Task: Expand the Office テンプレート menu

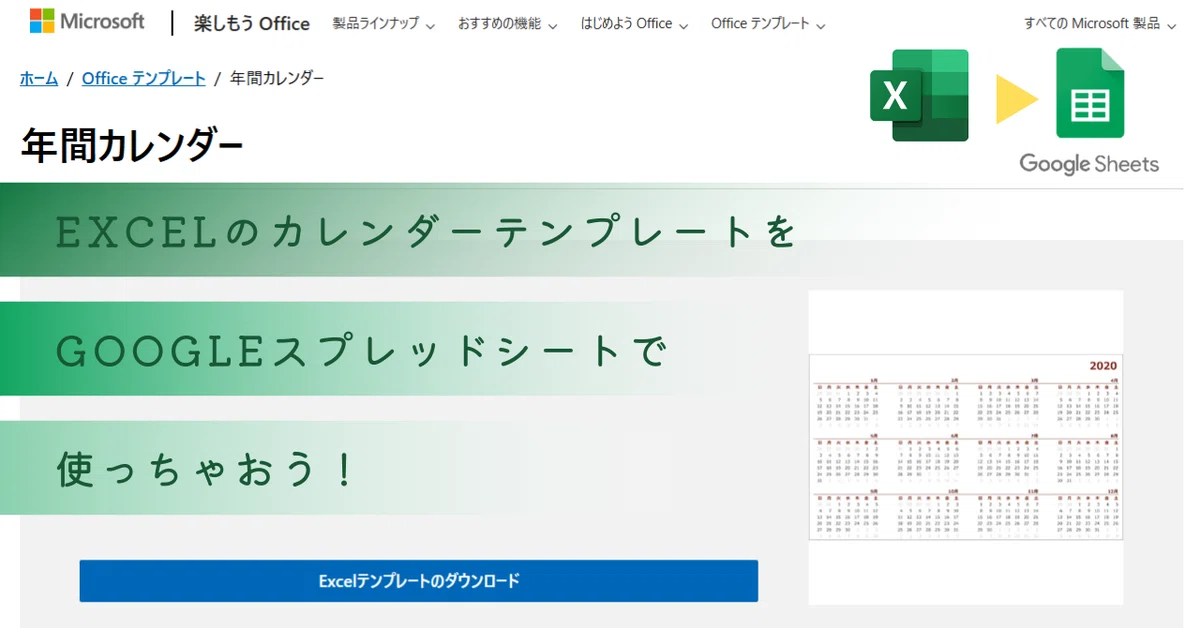Action: (x=768, y=24)
